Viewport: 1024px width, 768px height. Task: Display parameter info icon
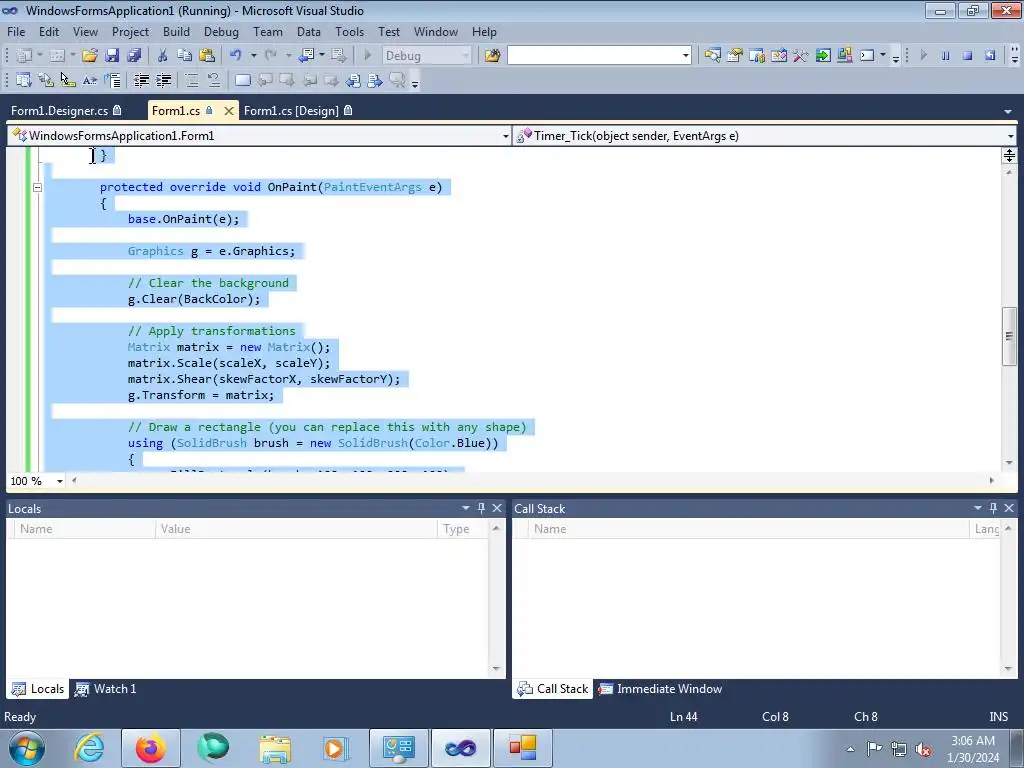coord(46,80)
